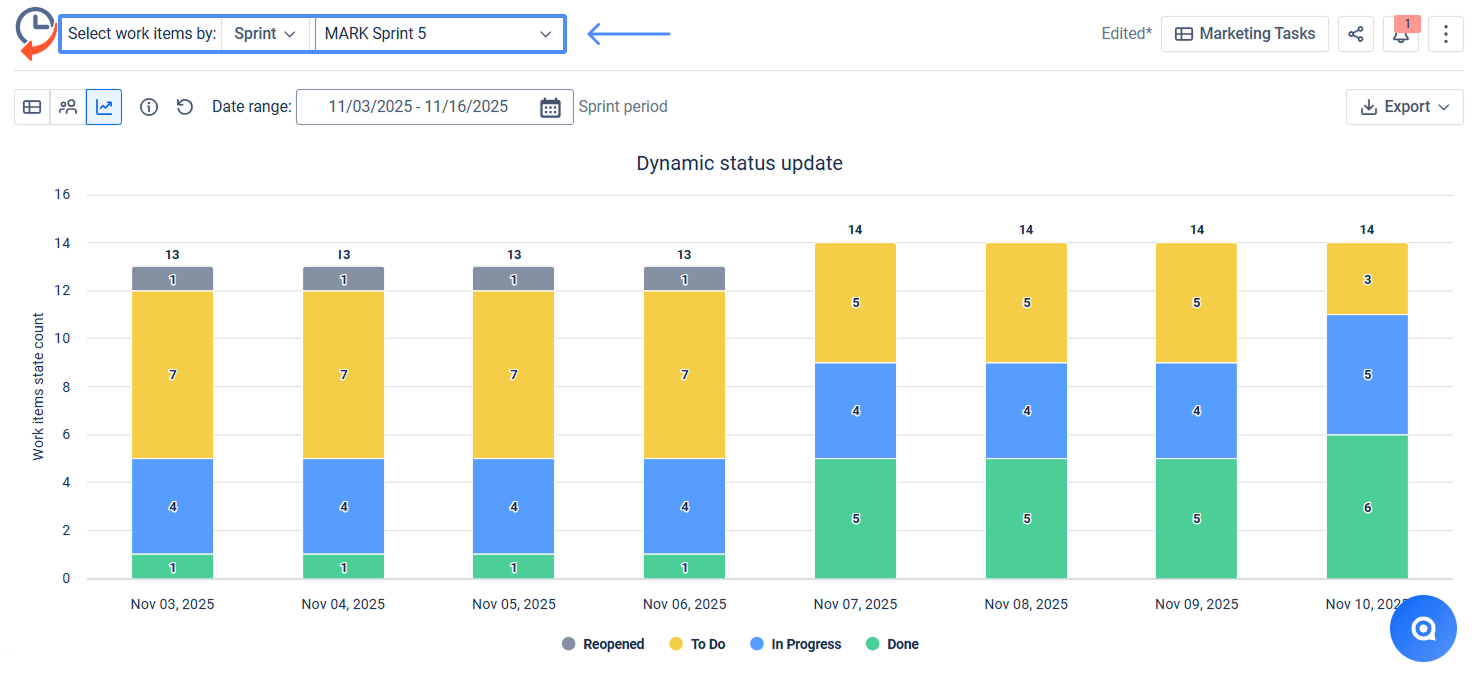Select the chart view toggle

(104, 107)
